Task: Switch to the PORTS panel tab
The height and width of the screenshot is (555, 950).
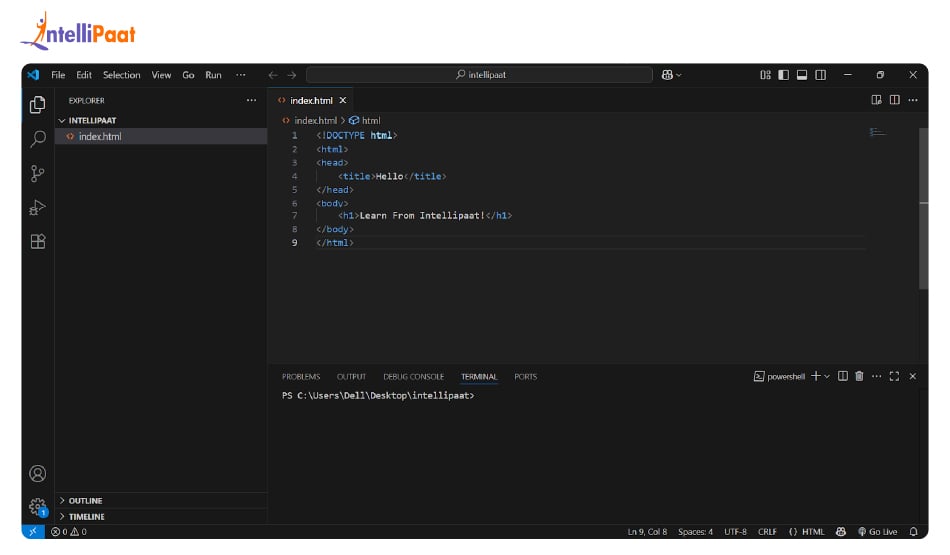Action: pos(525,376)
